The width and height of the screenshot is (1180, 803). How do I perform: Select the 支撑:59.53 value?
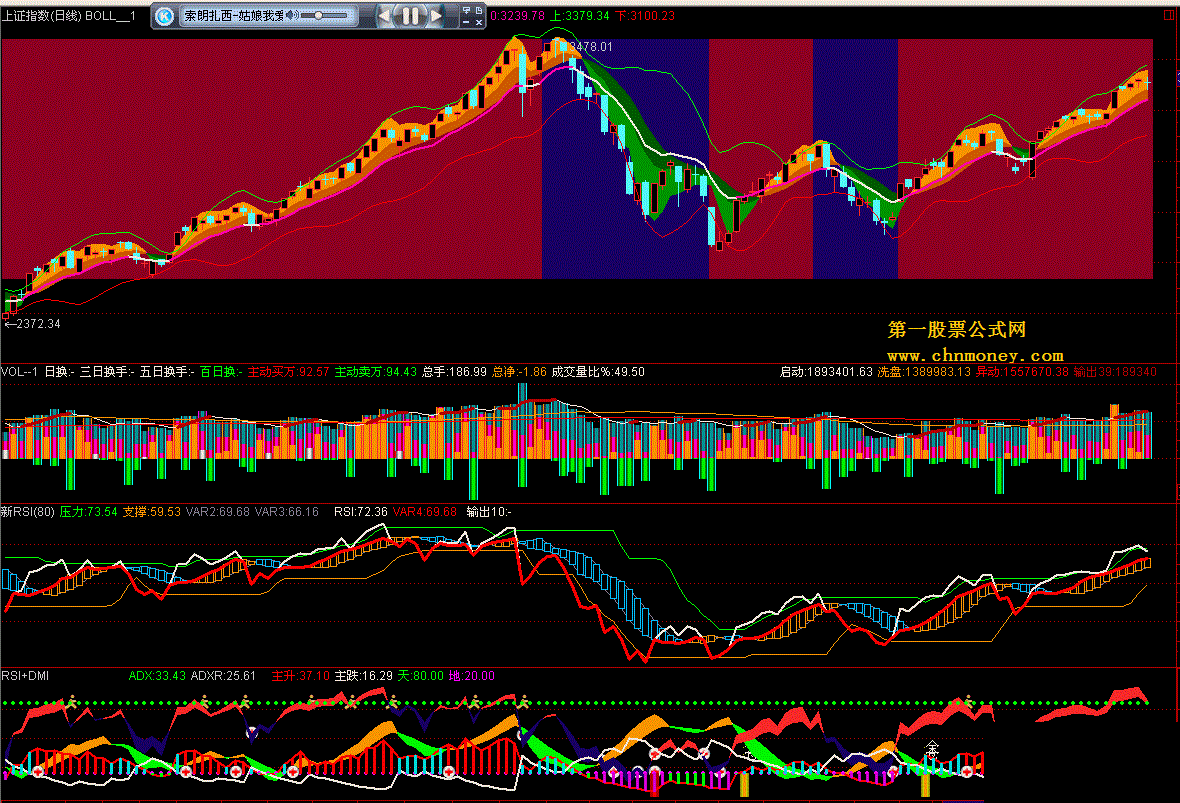[x=152, y=512]
